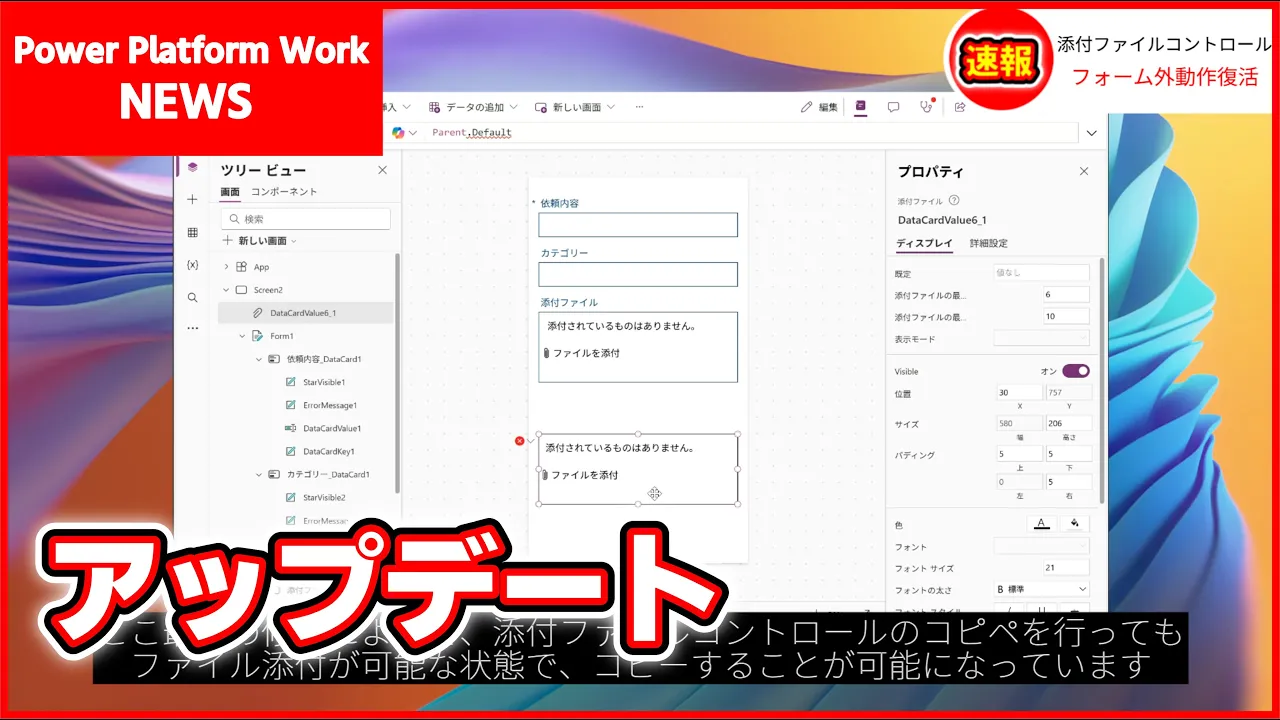The width and height of the screenshot is (1280, 720).
Task: Click the paperclip icon in selected attachment control
Action: [x=545, y=475]
